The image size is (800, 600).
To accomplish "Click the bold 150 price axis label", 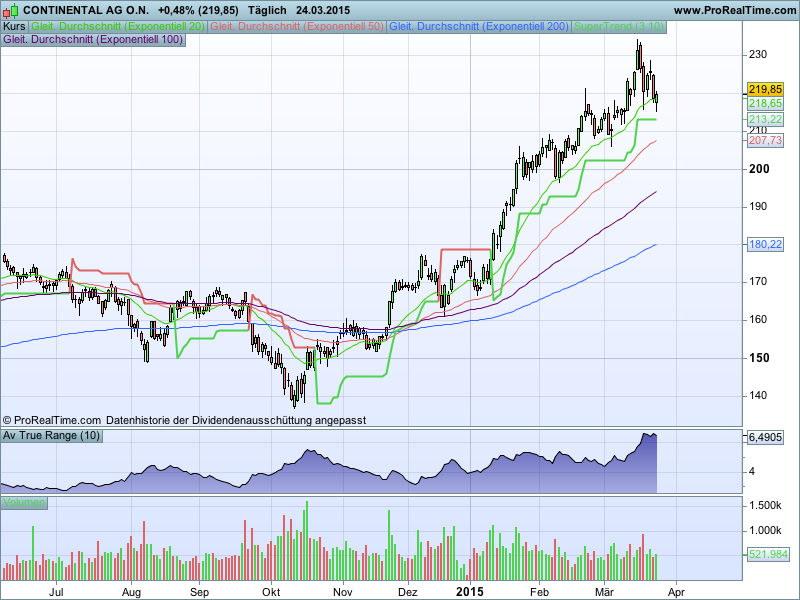I will coord(759,358).
